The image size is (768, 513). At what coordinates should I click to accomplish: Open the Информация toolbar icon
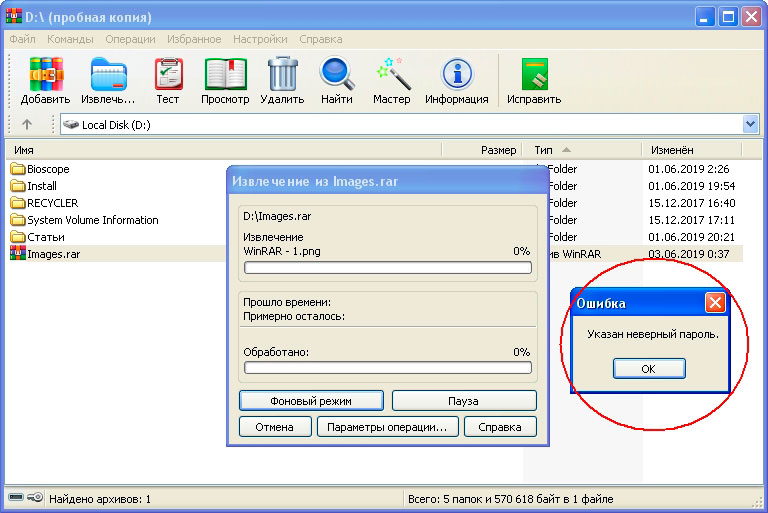click(457, 74)
